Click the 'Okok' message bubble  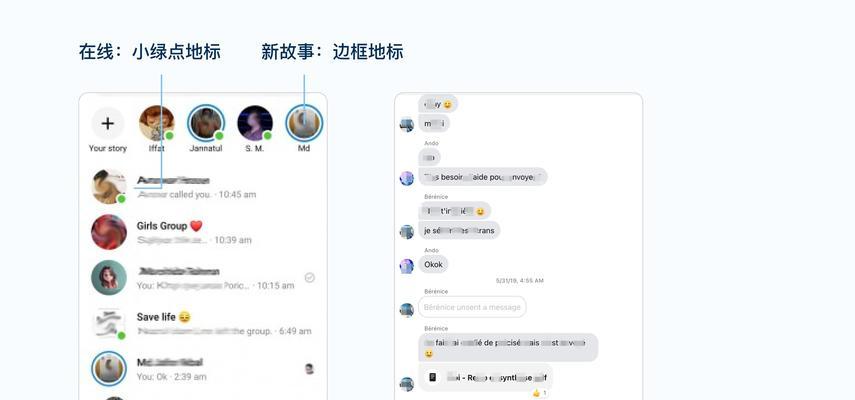pyautogui.click(x=433, y=265)
